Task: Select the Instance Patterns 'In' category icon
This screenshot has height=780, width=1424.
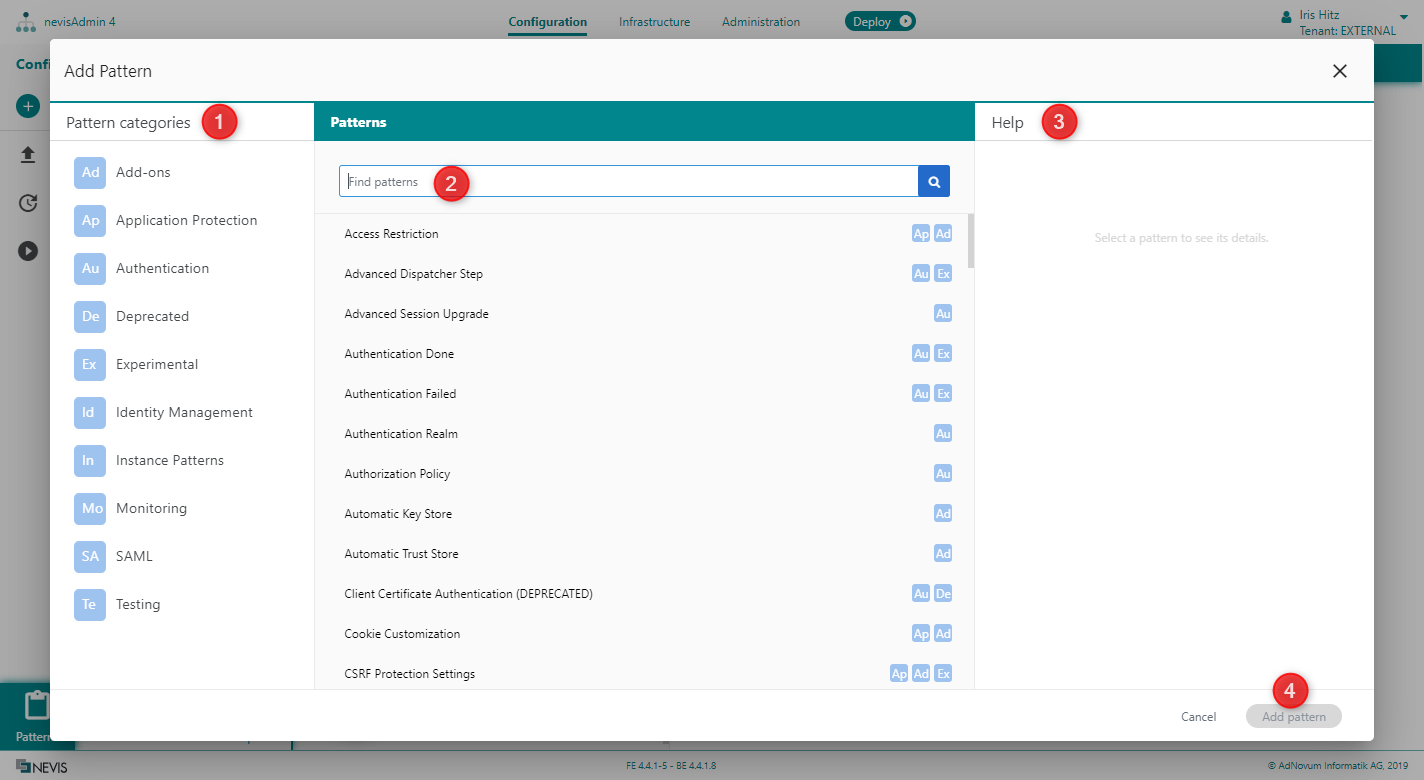Action: [x=90, y=460]
